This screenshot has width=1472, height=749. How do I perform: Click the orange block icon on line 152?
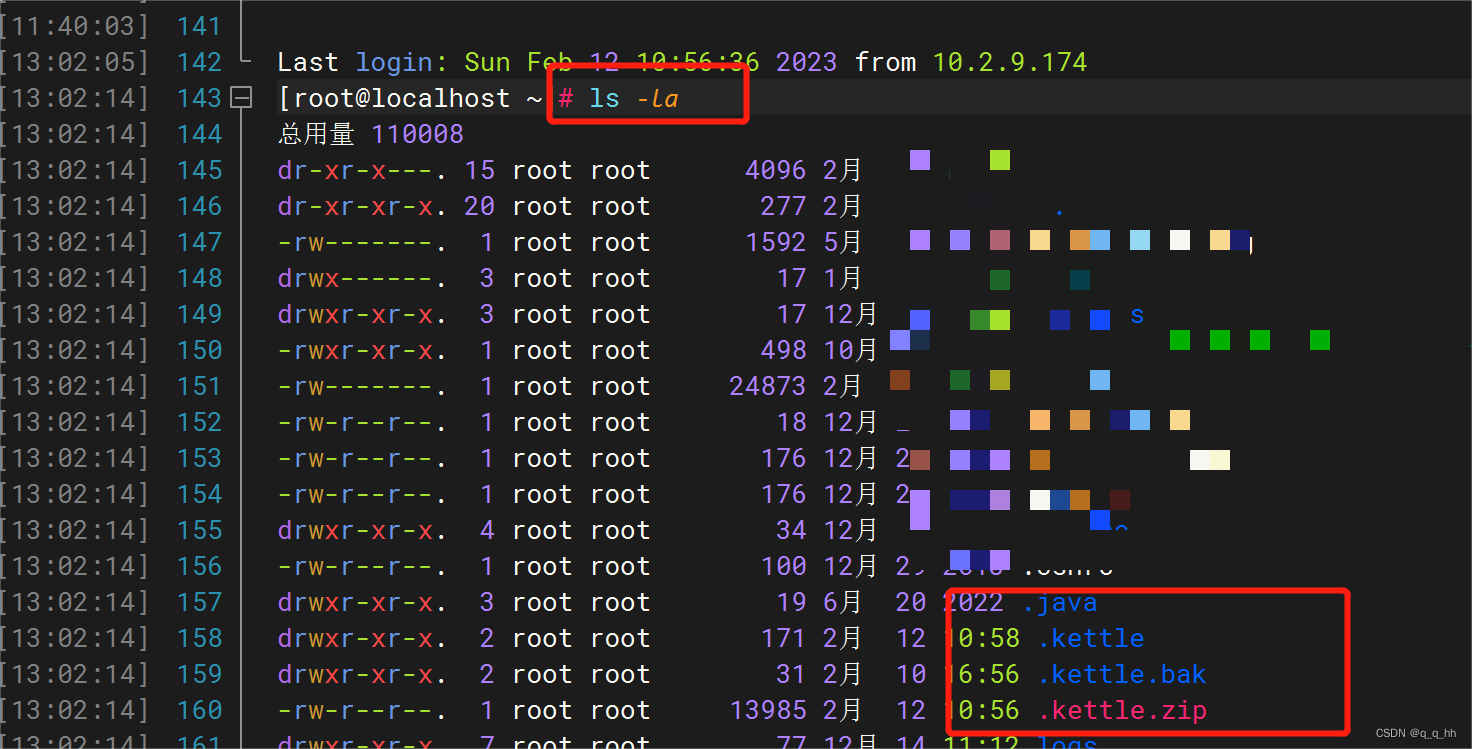point(1079,420)
